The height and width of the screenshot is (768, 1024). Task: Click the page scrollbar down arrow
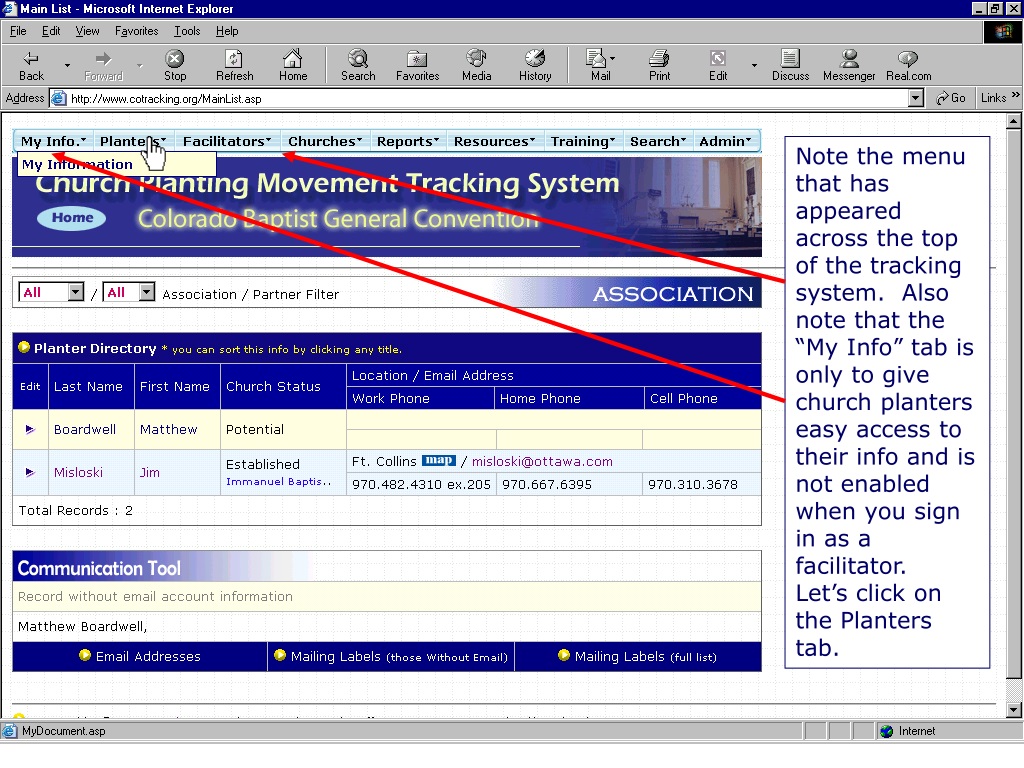pos(1013,709)
